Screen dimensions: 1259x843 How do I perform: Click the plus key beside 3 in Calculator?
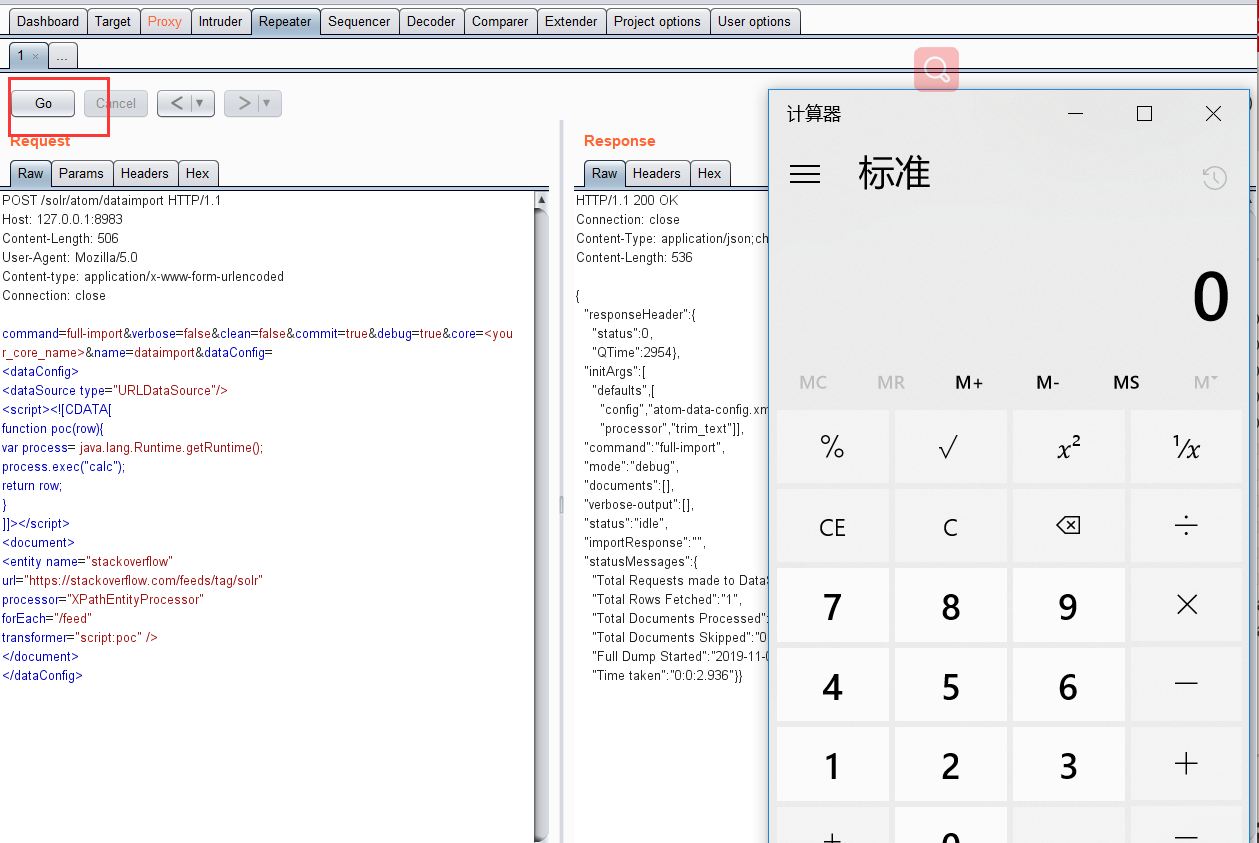(x=1186, y=764)
